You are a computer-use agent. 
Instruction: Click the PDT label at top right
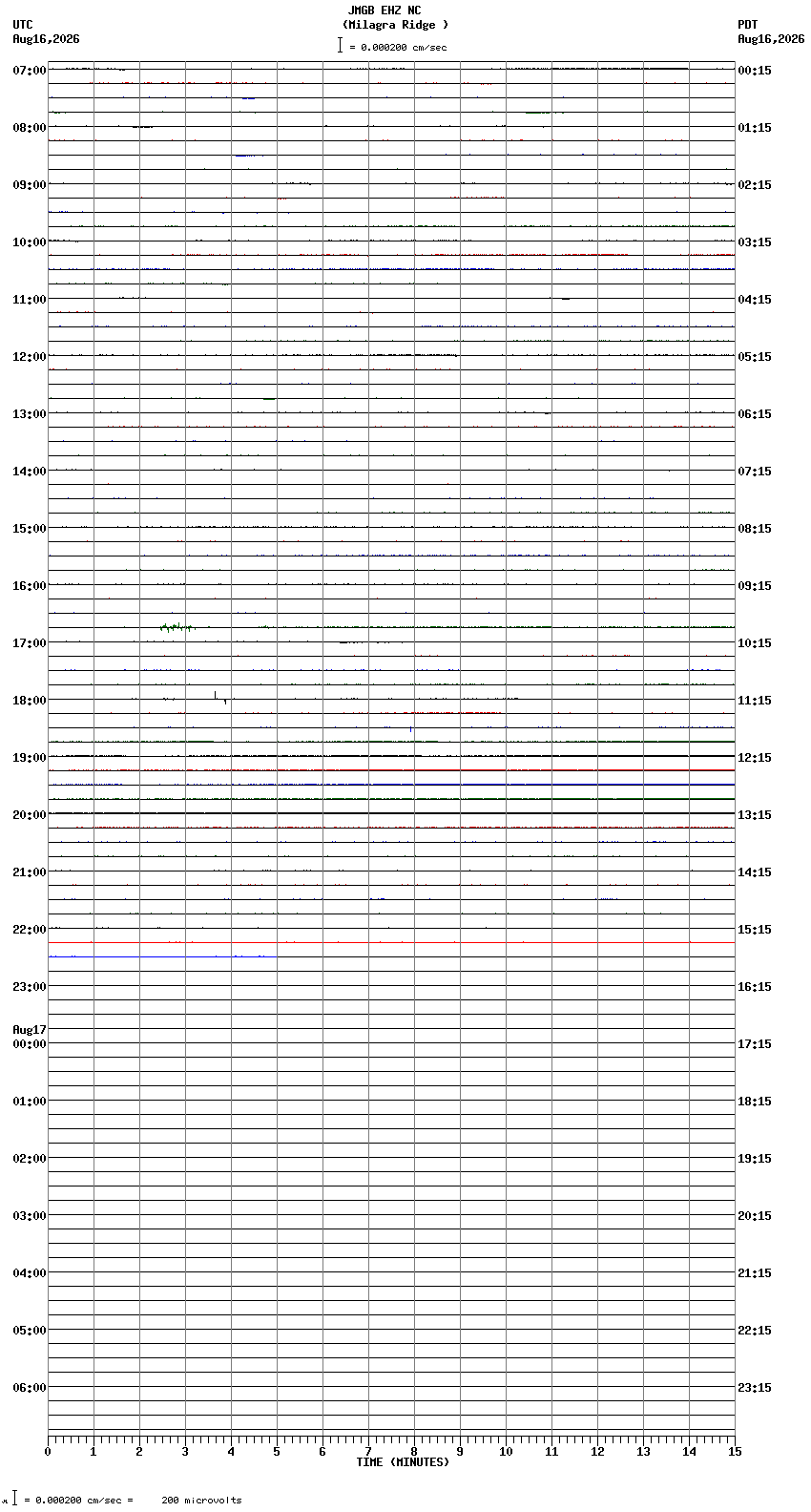[747, 25]
